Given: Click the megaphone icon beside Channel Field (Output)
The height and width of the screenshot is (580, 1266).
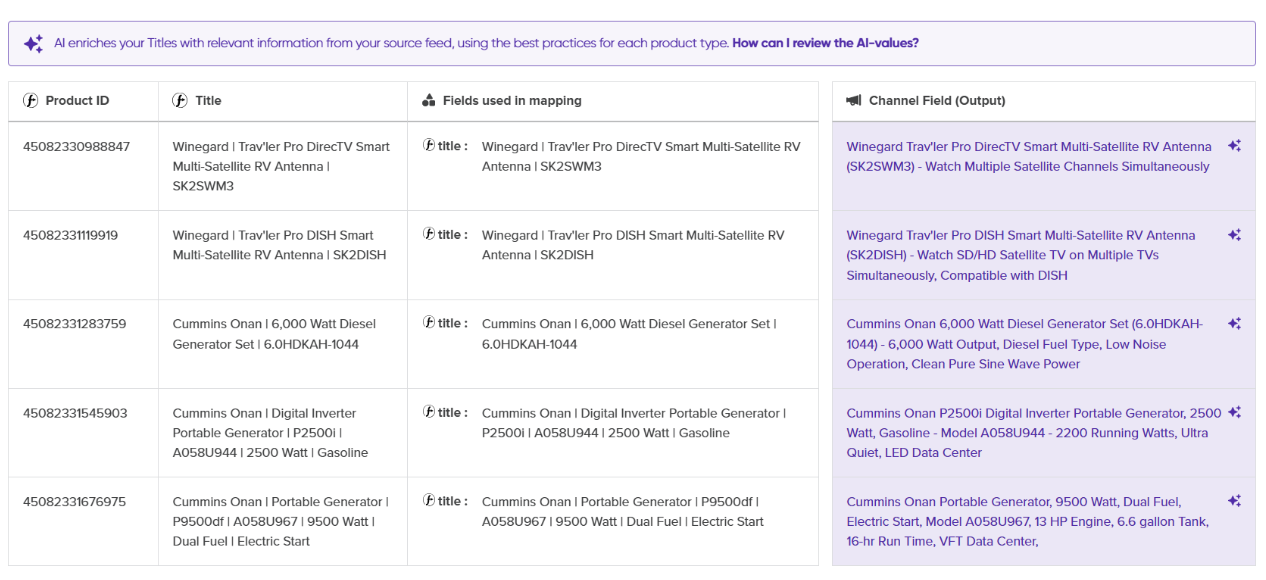Looking at the screenshot, I should [x=854, y=101].
